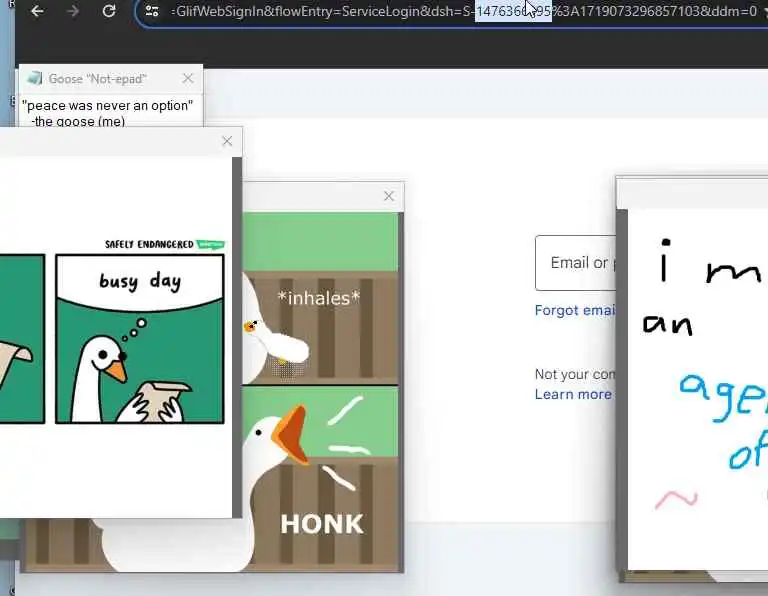Screen dimensions: 768x596
Task: Go back using the browser back arrow
Action: (x=37, y=11)
